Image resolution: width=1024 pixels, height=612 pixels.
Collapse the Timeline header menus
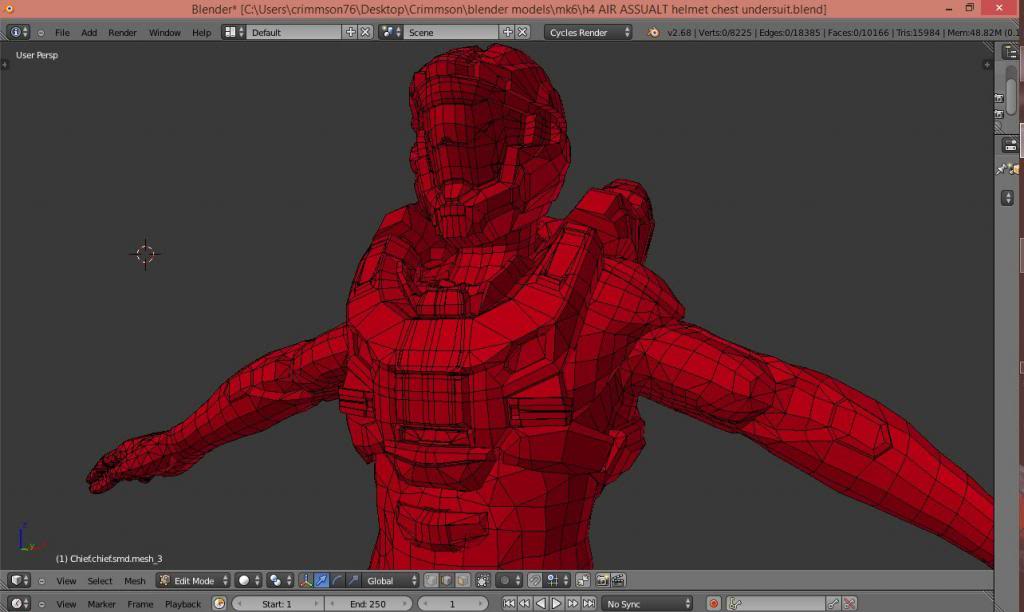pos(41,604)
